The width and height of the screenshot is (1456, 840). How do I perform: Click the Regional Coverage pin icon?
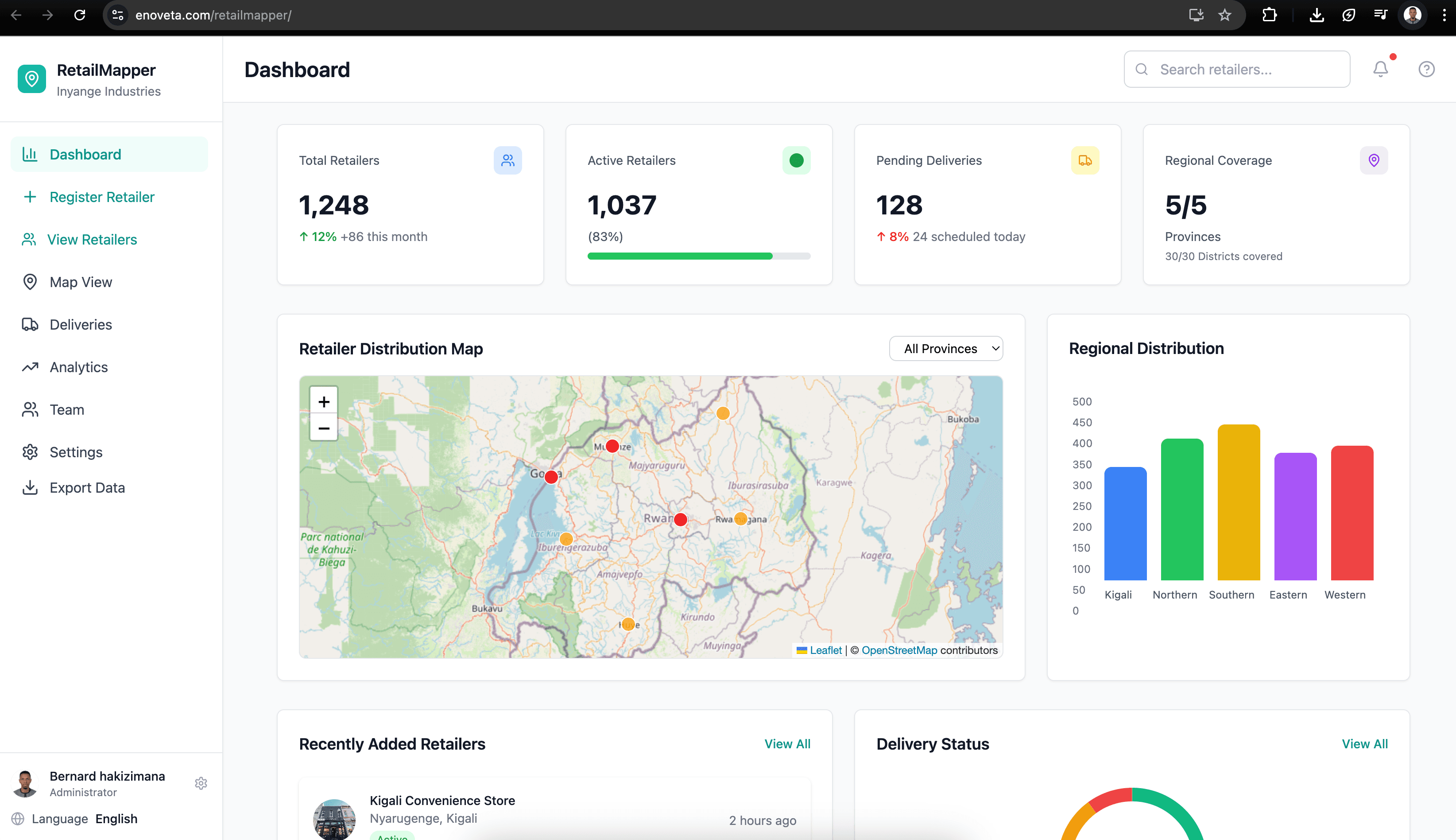tap(1374, 160)
